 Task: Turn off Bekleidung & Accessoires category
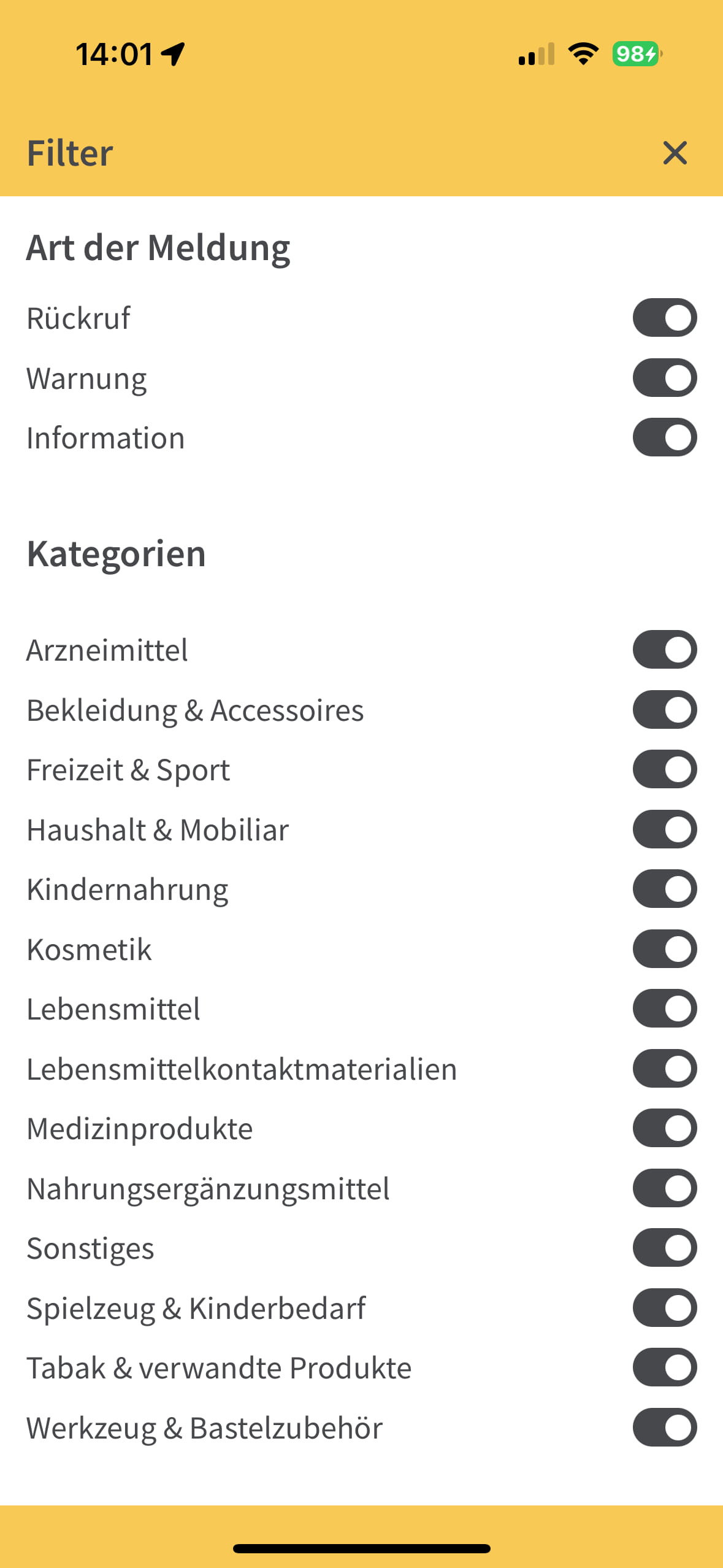click(x=665, y=710)
